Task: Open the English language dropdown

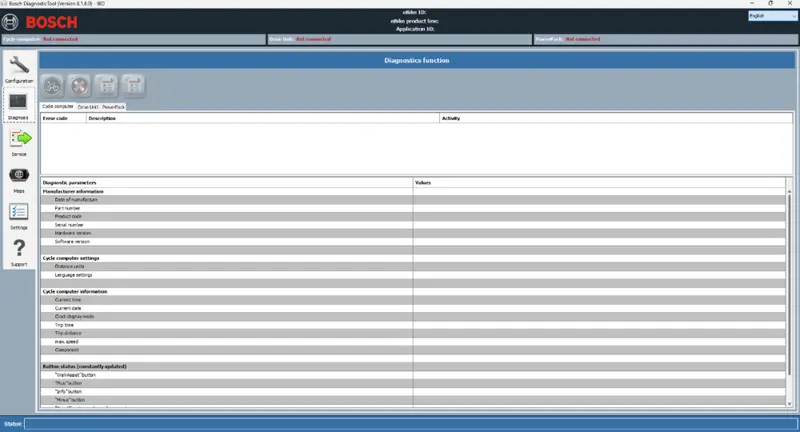Action: point(772,16)
